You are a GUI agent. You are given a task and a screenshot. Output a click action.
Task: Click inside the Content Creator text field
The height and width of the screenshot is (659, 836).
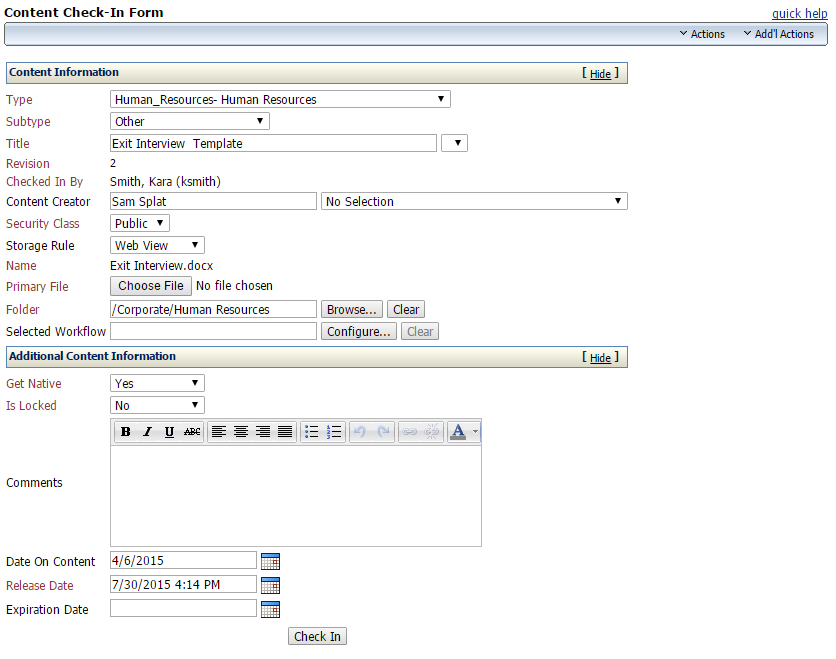(212, 201)
